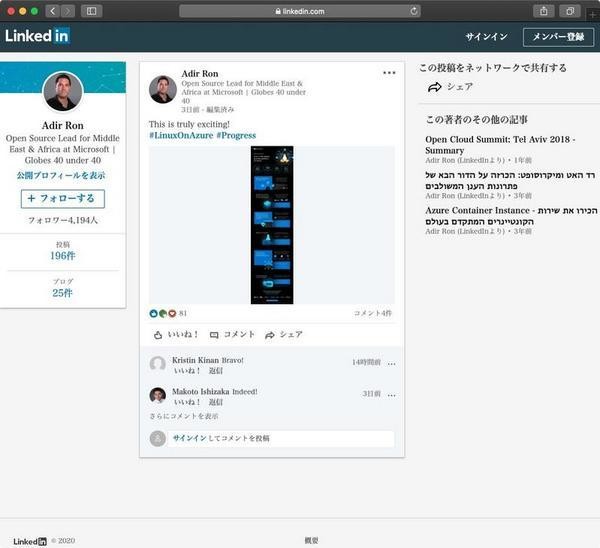This screenshot has width=600, height=548.
Task: Open post options three-dot menu
Action: click(389, 73)
